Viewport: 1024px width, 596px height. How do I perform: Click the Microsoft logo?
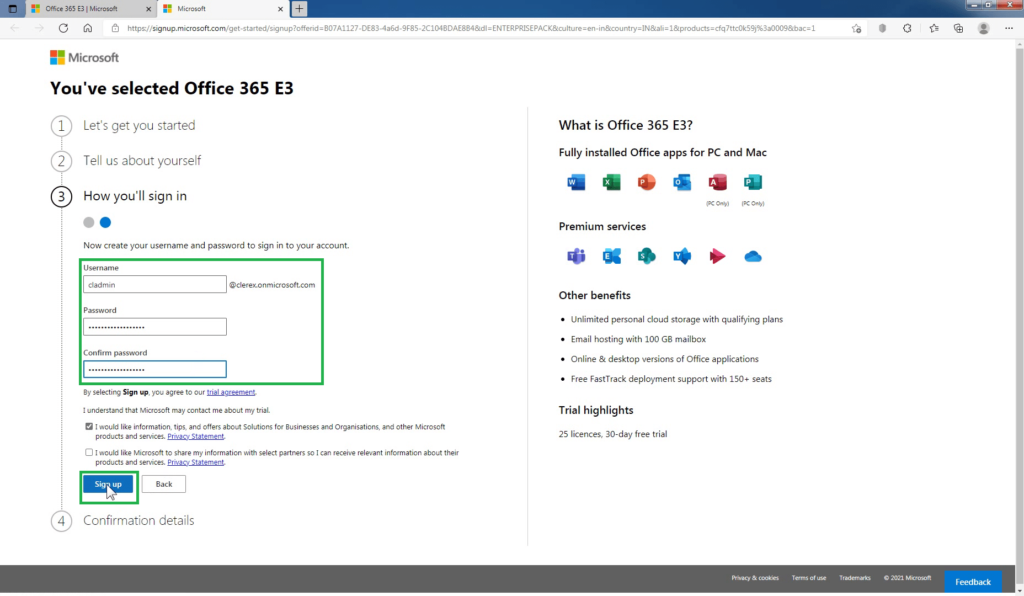point(84,57)
